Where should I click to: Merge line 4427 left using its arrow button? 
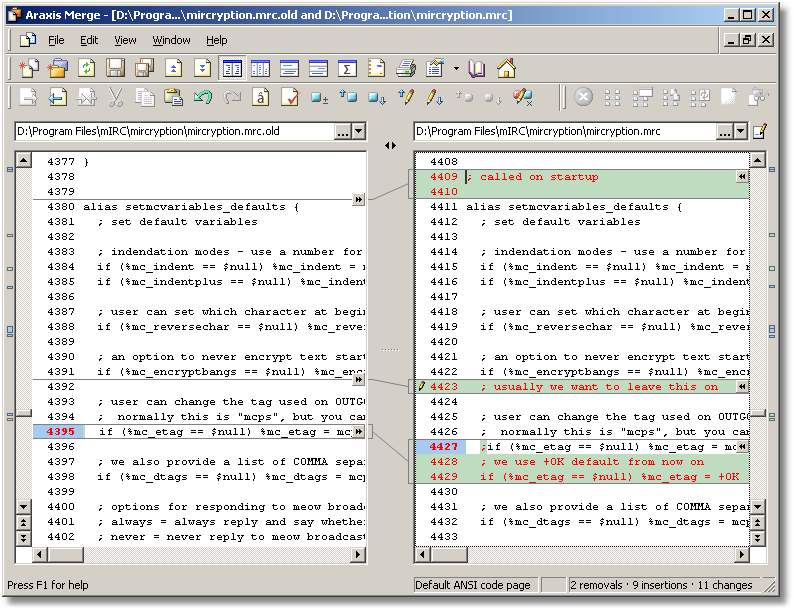741,446
